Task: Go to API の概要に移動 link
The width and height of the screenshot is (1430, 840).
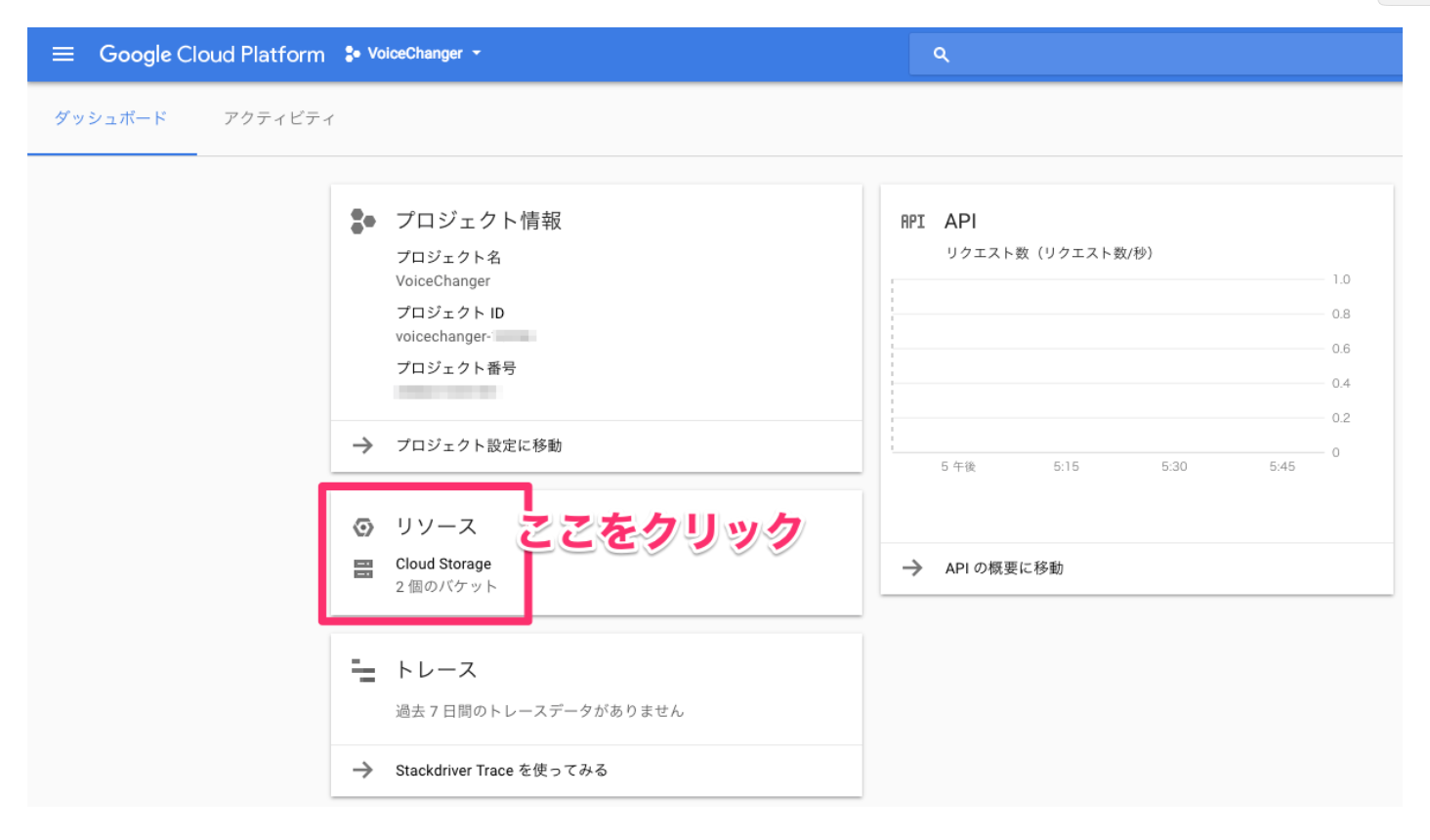Action: [x=1004, y=568]
